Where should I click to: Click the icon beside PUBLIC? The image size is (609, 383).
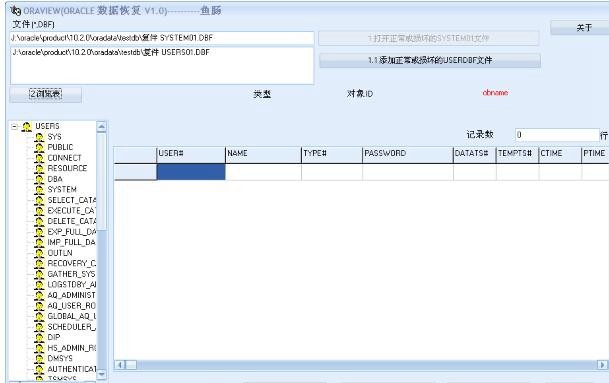pos(39,148)
